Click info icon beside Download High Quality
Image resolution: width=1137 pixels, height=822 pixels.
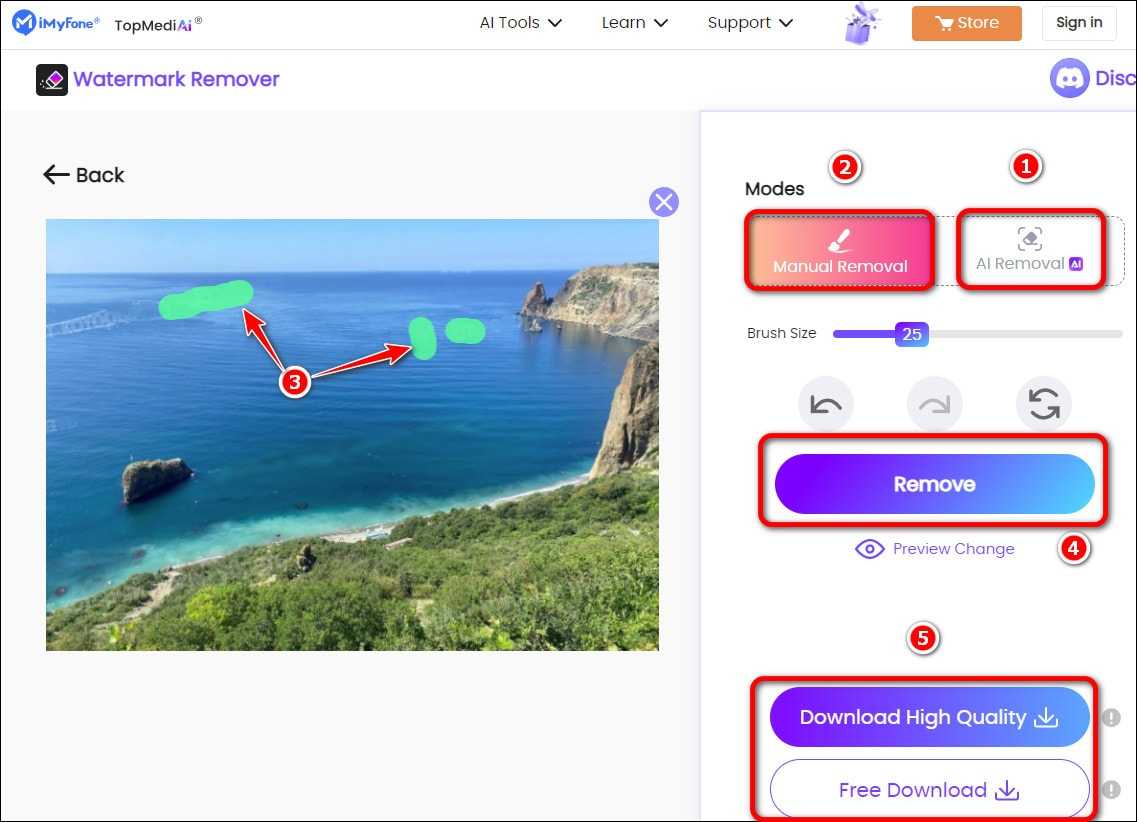(1110, 717)
